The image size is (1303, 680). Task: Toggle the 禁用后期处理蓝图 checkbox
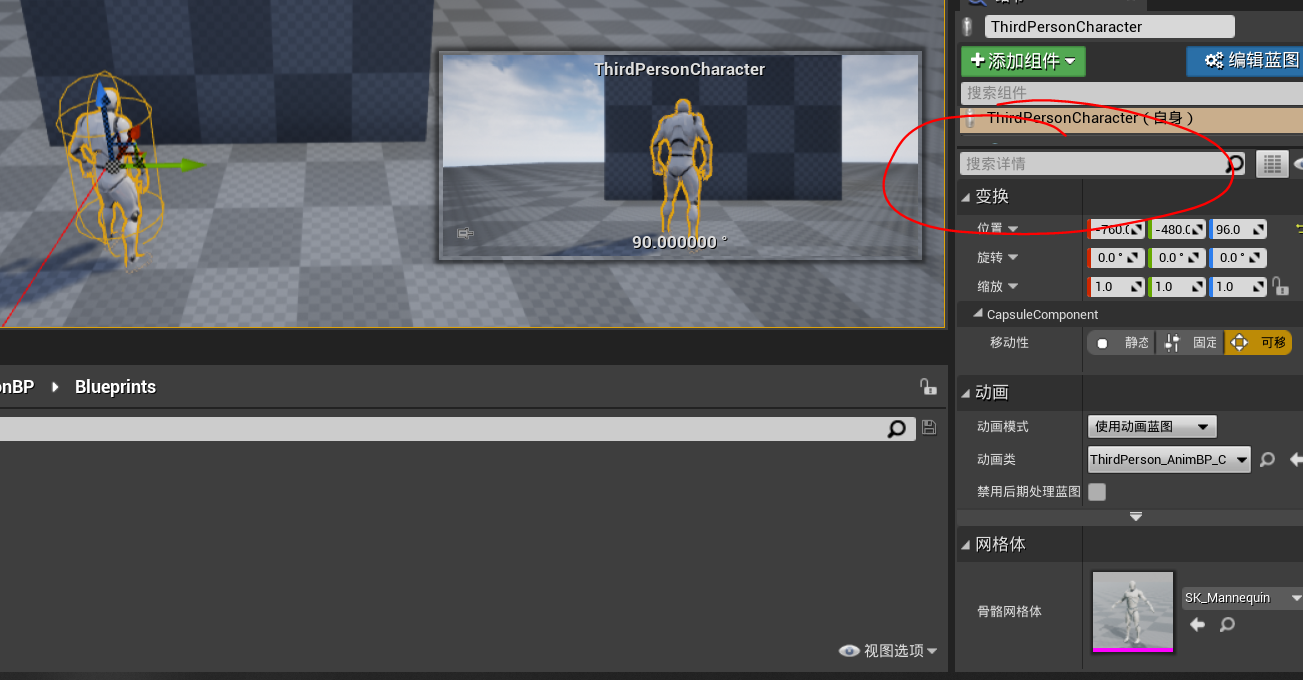[1097, 492]
